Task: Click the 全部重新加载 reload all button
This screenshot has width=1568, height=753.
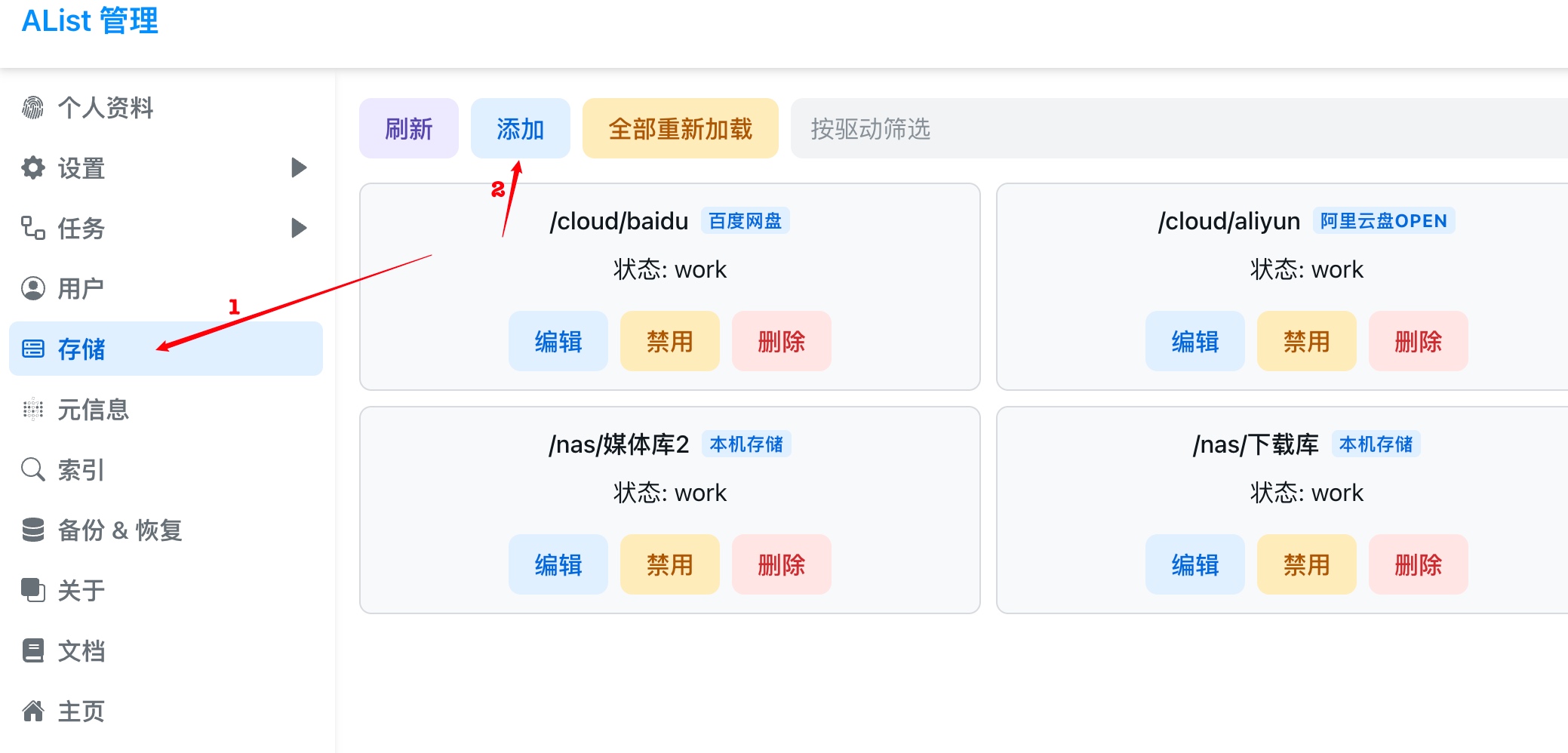Action: 680,129
